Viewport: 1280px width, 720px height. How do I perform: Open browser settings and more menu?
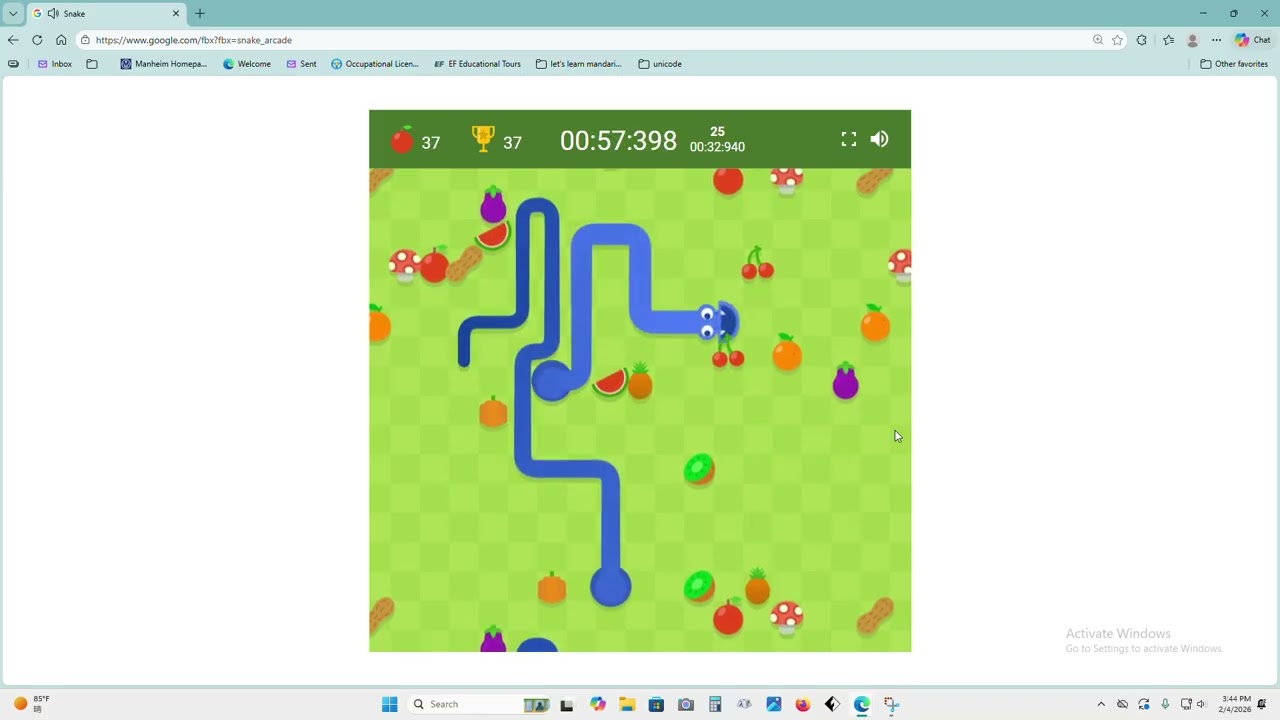click(1216, 40)
